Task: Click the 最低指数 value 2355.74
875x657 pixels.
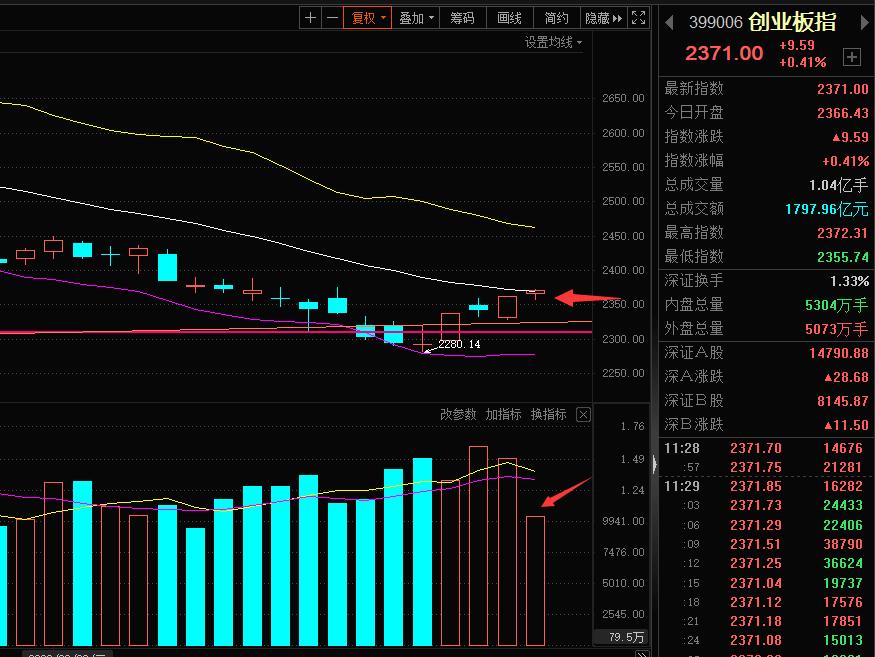Action: tap(843, 257)
